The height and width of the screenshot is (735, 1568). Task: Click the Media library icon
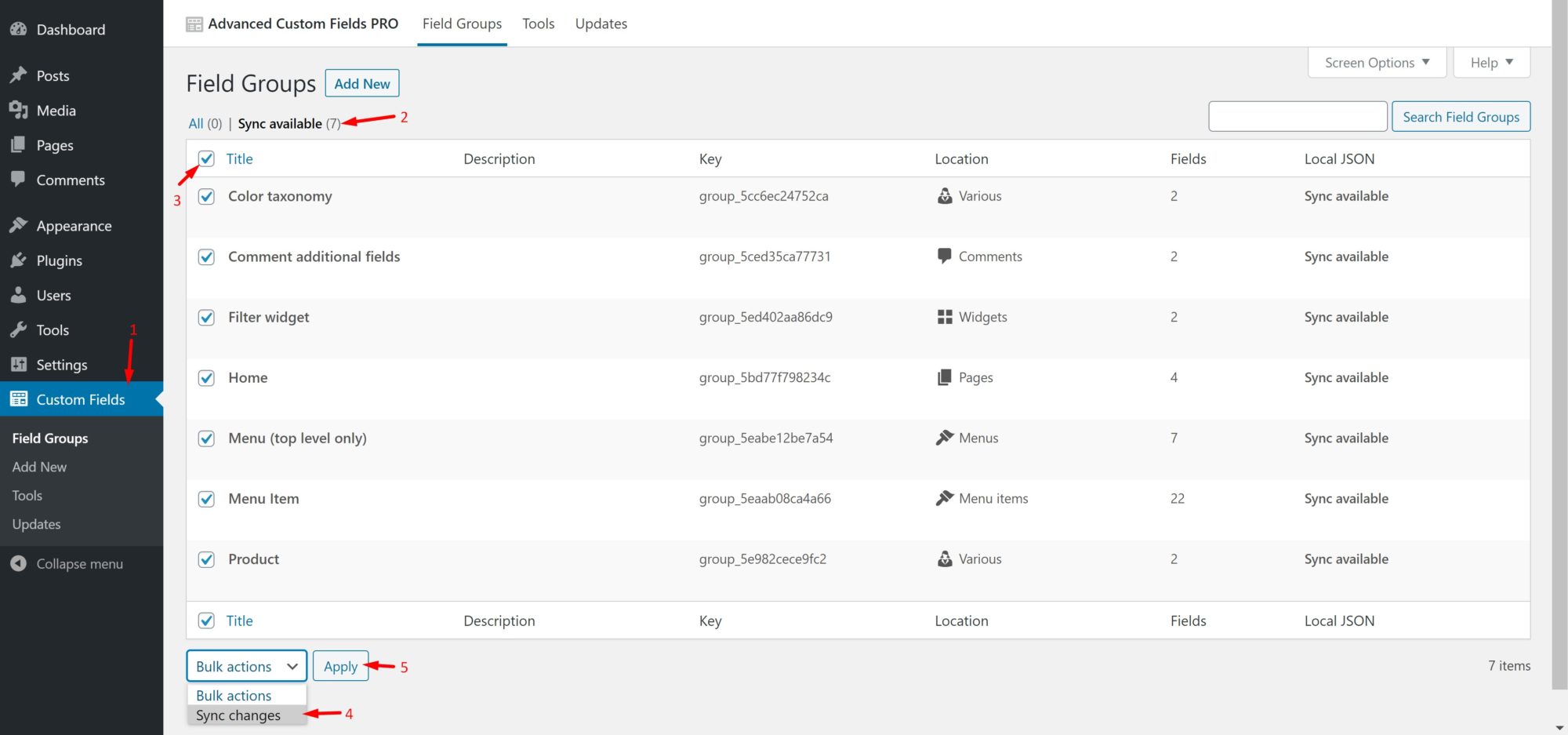[19, 110]
